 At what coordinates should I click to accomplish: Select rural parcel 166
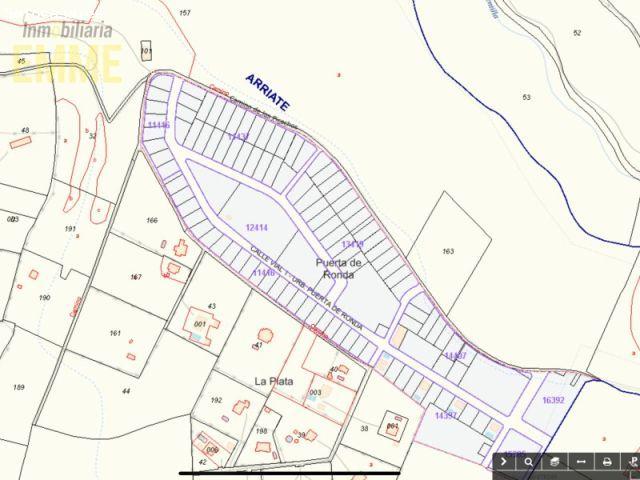point(152,220)
